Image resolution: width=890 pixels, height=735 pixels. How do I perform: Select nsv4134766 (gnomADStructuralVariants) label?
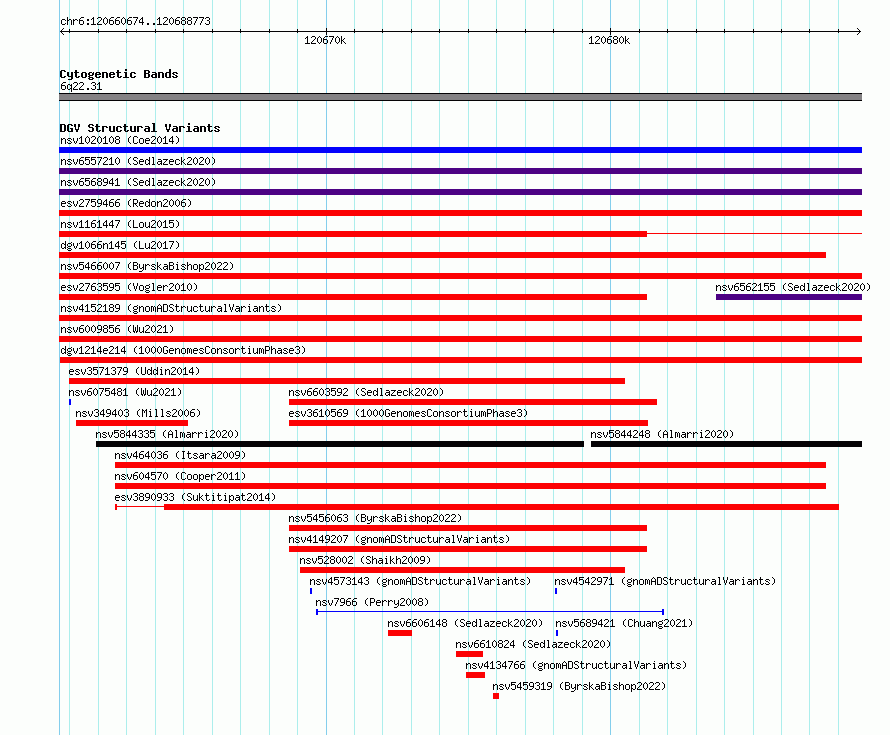pos(576,665)
